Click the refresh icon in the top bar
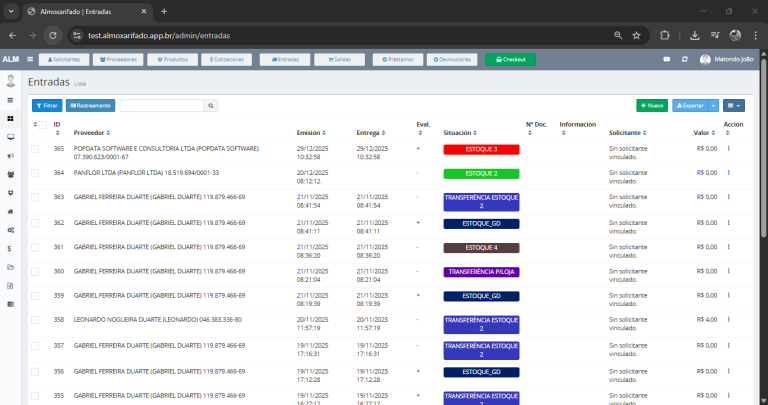The image size is (768, 405). (x=684, y=59)
